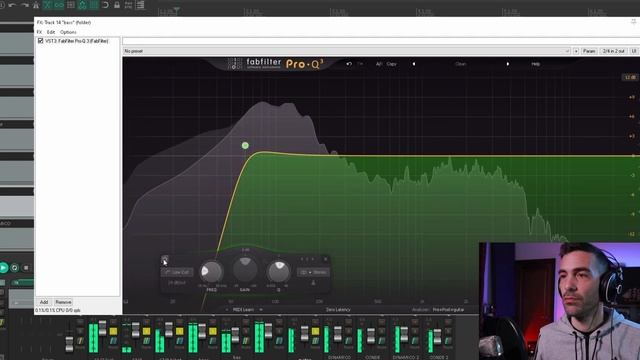640x360 pixels.
Task: Open the FX menu in FX window
Action: coord(39,32)
